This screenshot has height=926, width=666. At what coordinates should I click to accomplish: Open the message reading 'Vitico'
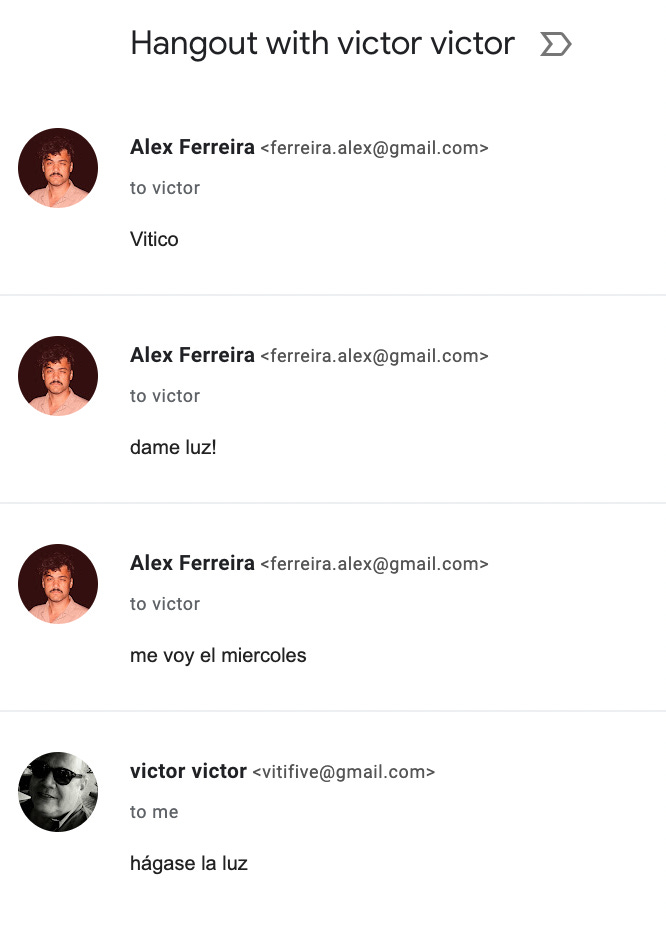[x=154, y=239]
